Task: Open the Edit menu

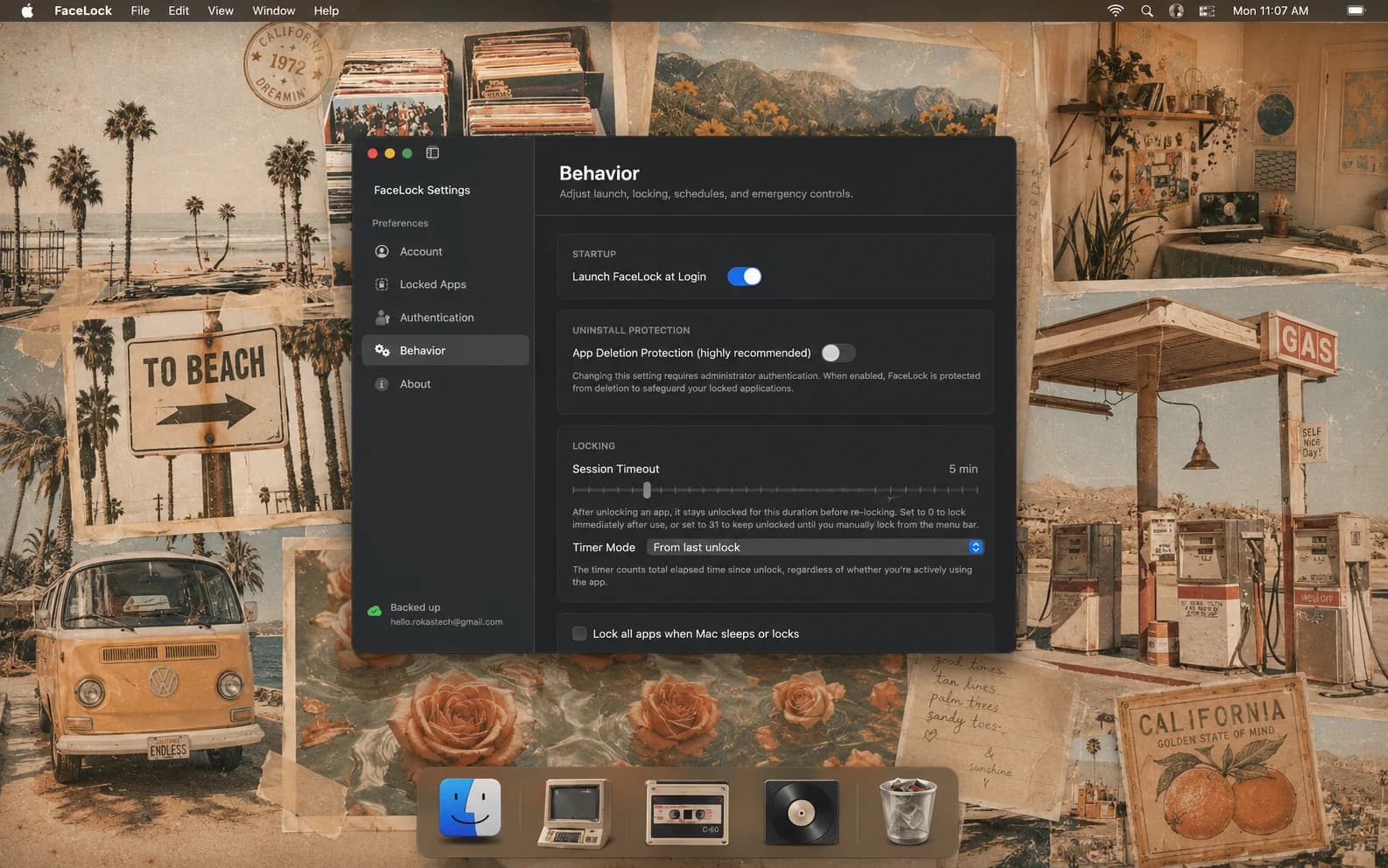Action: coord(179,10)
